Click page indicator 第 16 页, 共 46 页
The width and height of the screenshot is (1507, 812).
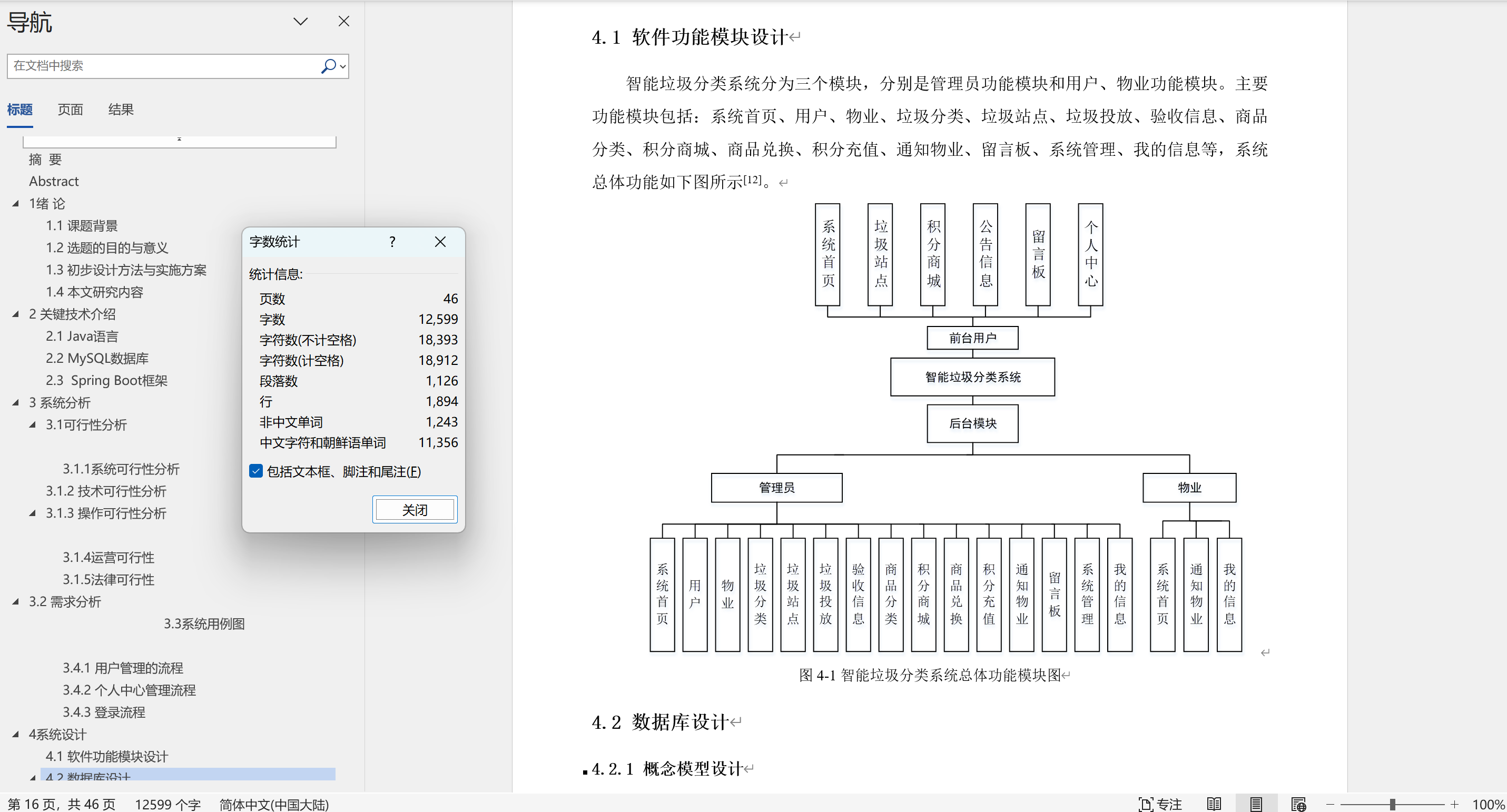[62, 805]
